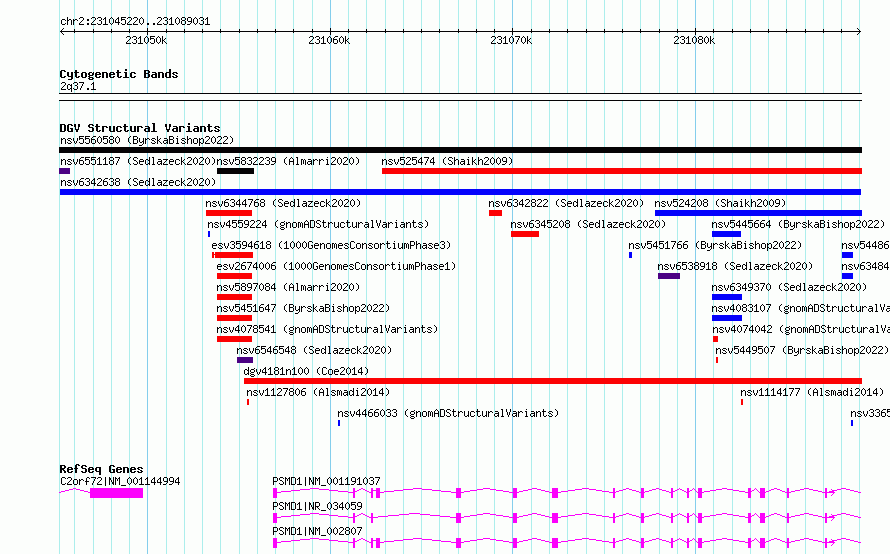Click the red nsv5897084 variant bar
The height and width of the screenshot is (554, 890).
coord(234,297)
